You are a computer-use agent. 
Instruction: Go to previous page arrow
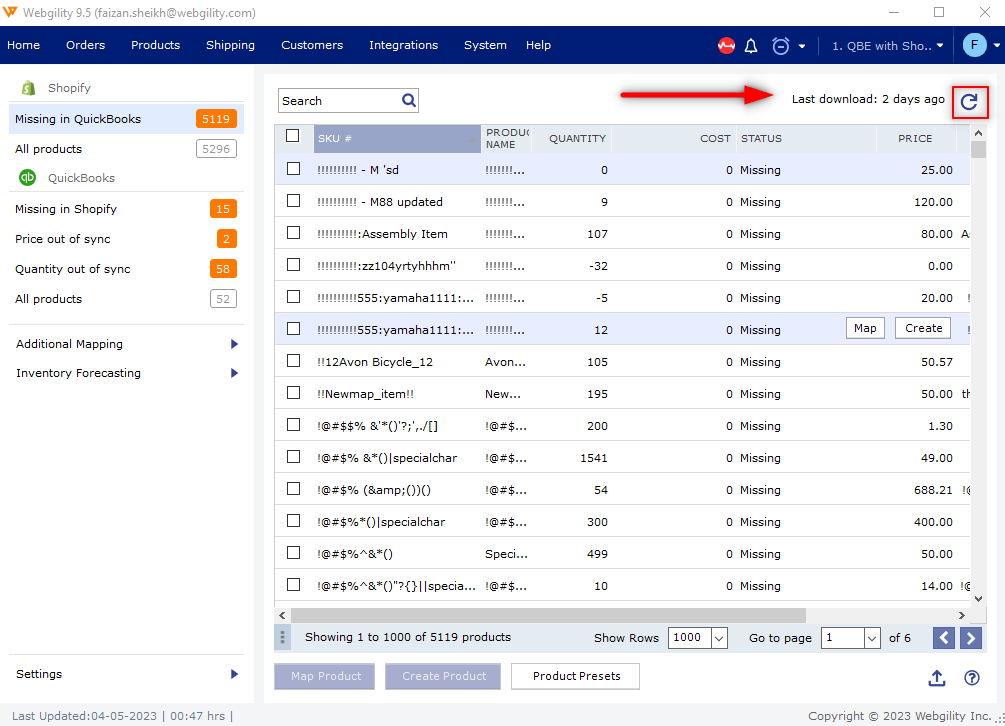pos(943,638)
